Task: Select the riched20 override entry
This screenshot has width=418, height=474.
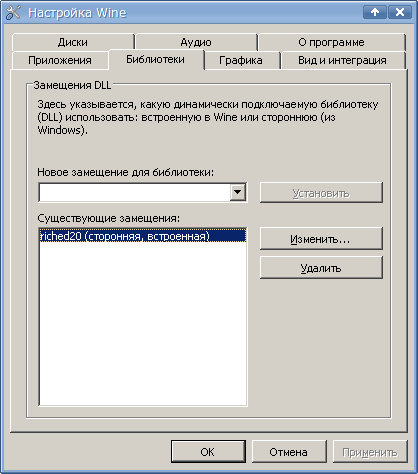Action: click(143, 236)
